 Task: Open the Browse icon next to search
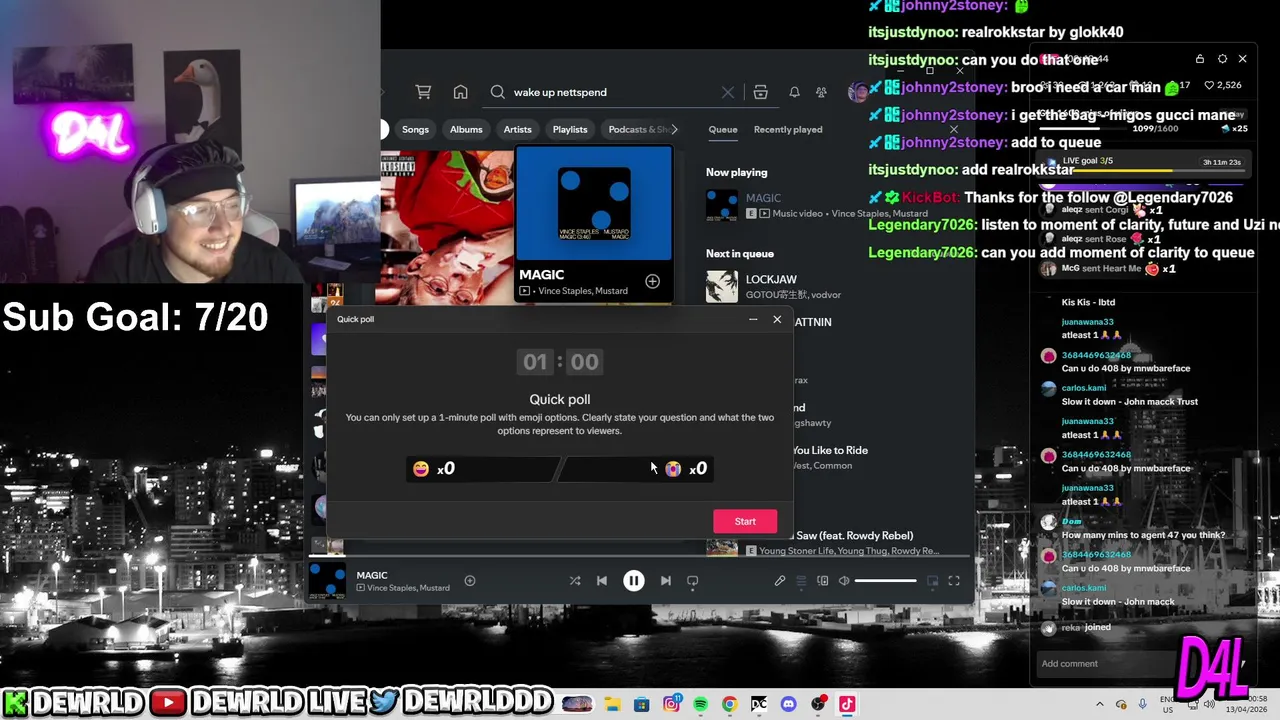click(x=761, y=92)
